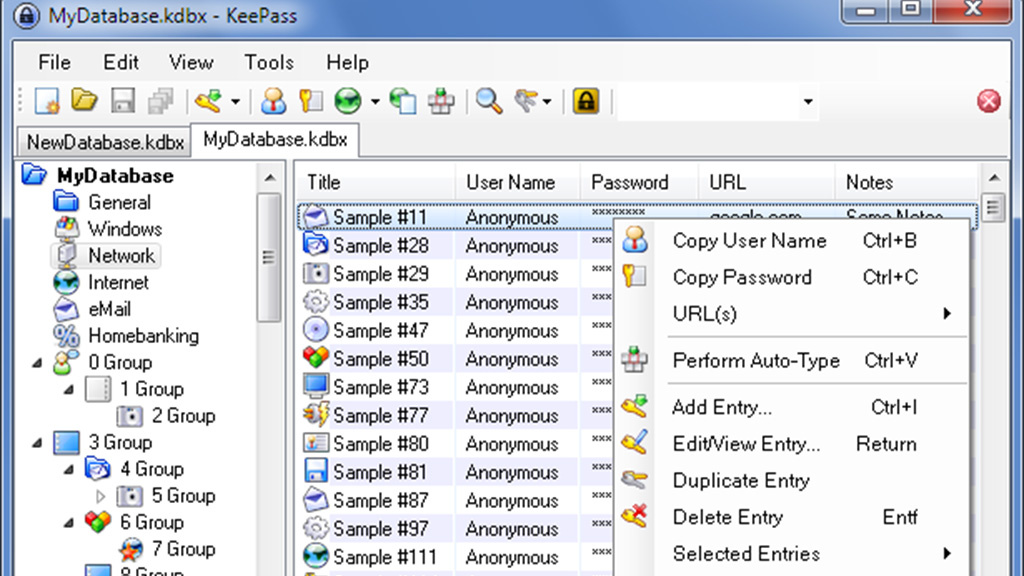Viewport: 1024px width, 576px height.
Task: Choose Delete Entry in context menu
Action: pyautogui.click(x=792, y=517)
